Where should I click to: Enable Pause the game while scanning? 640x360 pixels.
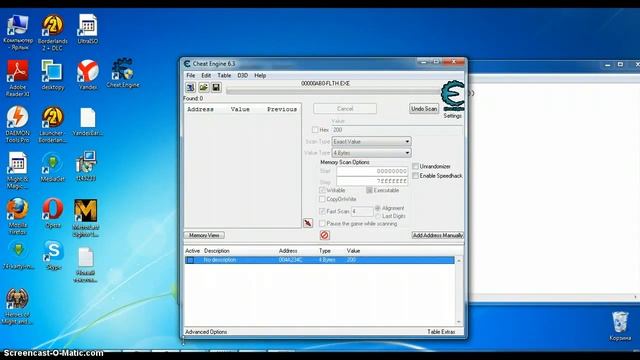tap(322, 224)
